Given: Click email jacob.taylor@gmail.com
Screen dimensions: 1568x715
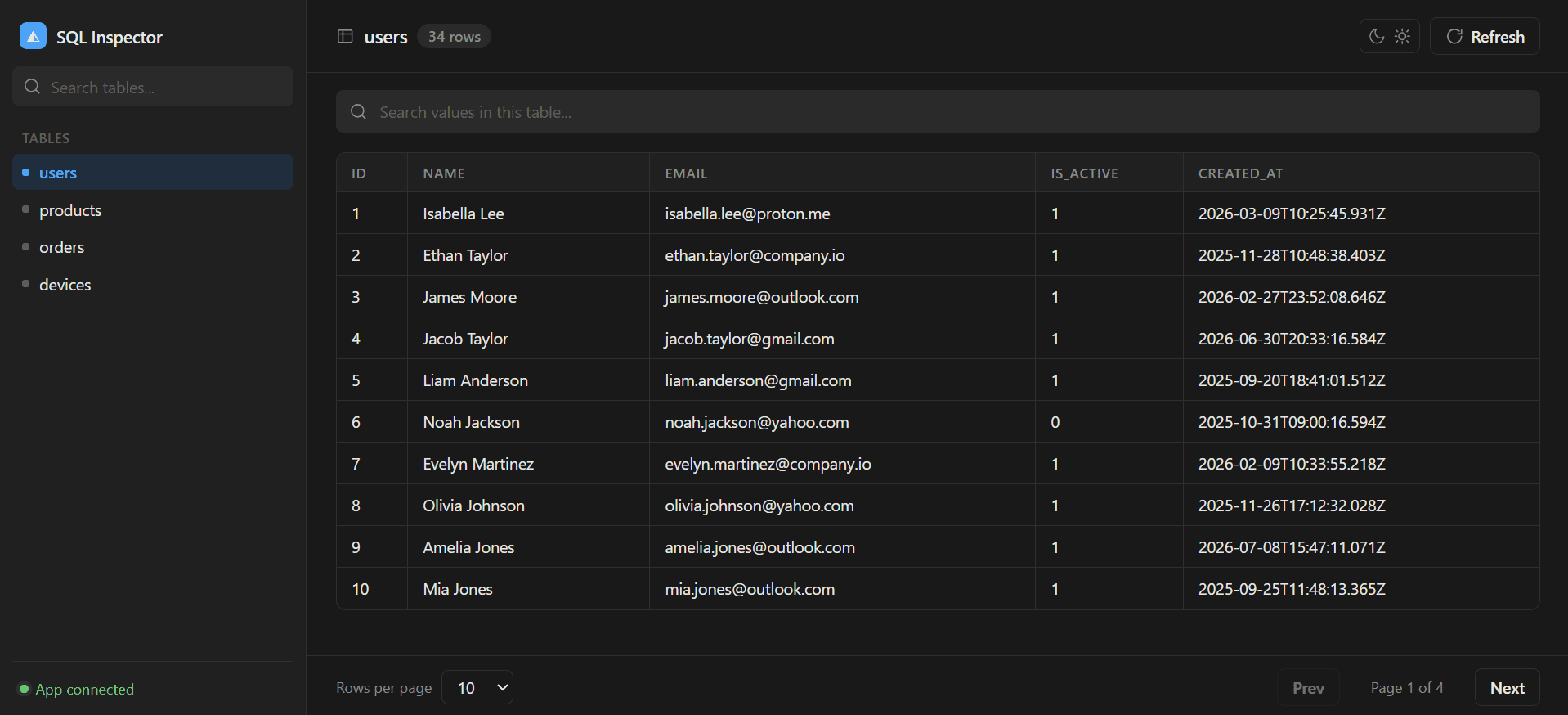Looking at the screenshot, I should click(750, 339).
